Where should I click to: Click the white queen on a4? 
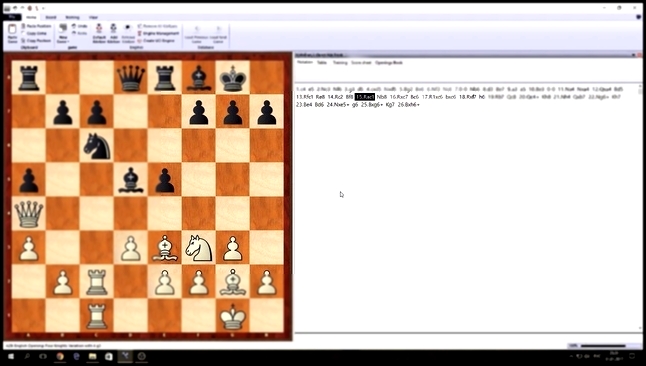coord(29,214)
